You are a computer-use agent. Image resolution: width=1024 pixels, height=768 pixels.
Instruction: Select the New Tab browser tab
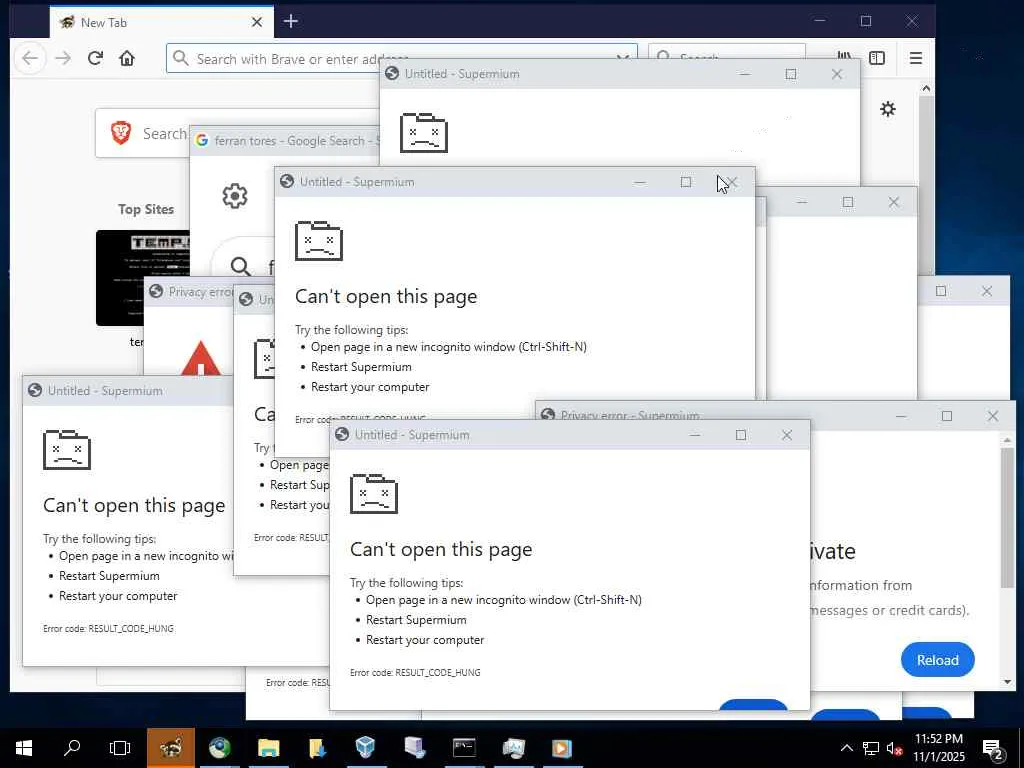(162, 22)
